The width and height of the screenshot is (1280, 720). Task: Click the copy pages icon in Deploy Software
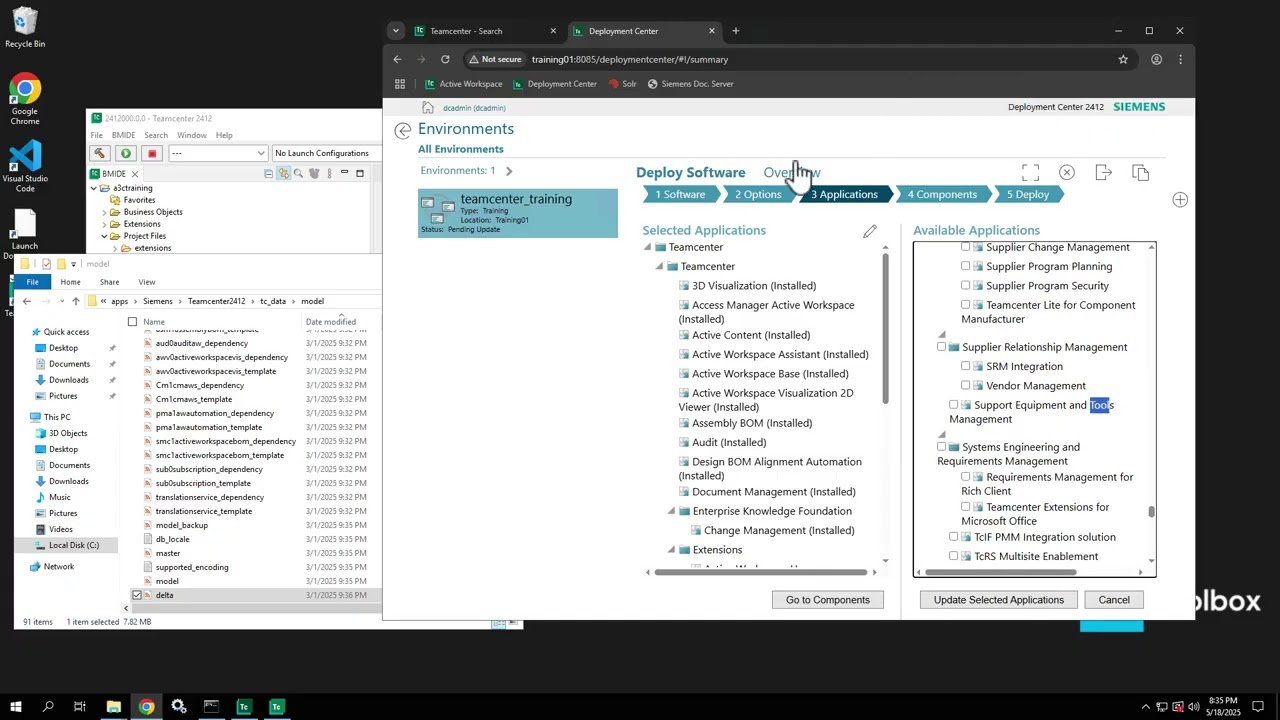pos(1141,173)
